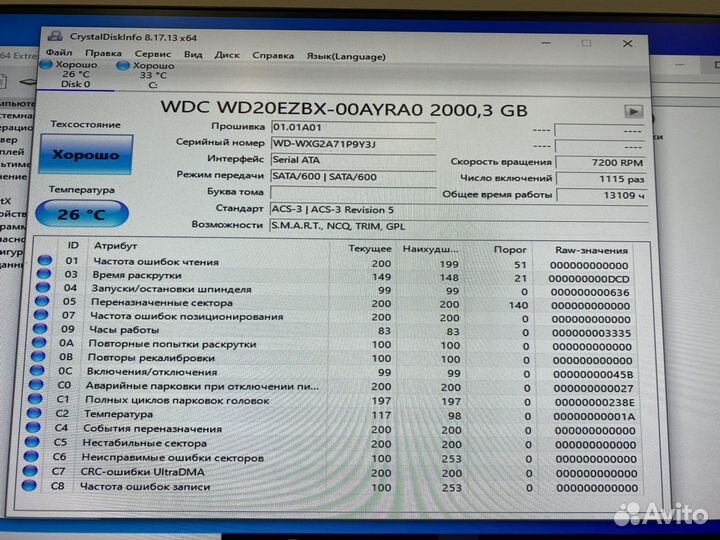Click the empty Буква тома field
The image size is (720, 540).
pyautogui.click(x=353, y=193)
